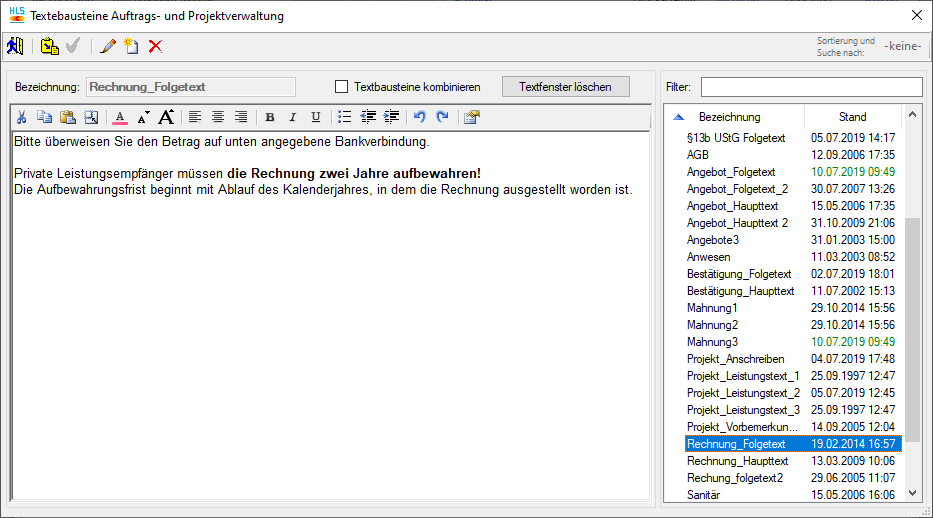Select Mahnung1 in the list

point(712,308)
